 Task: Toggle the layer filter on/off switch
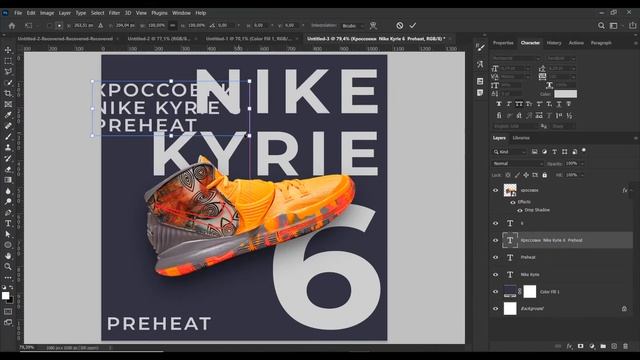click(x=584, y=150)
